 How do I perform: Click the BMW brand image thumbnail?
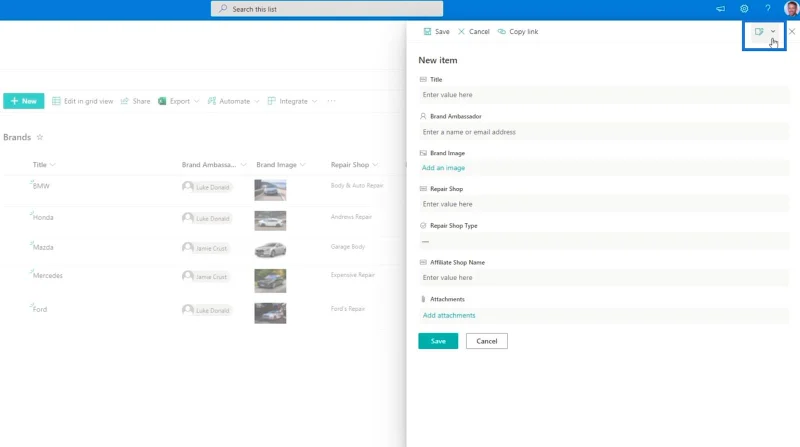[x=270, y=190]
